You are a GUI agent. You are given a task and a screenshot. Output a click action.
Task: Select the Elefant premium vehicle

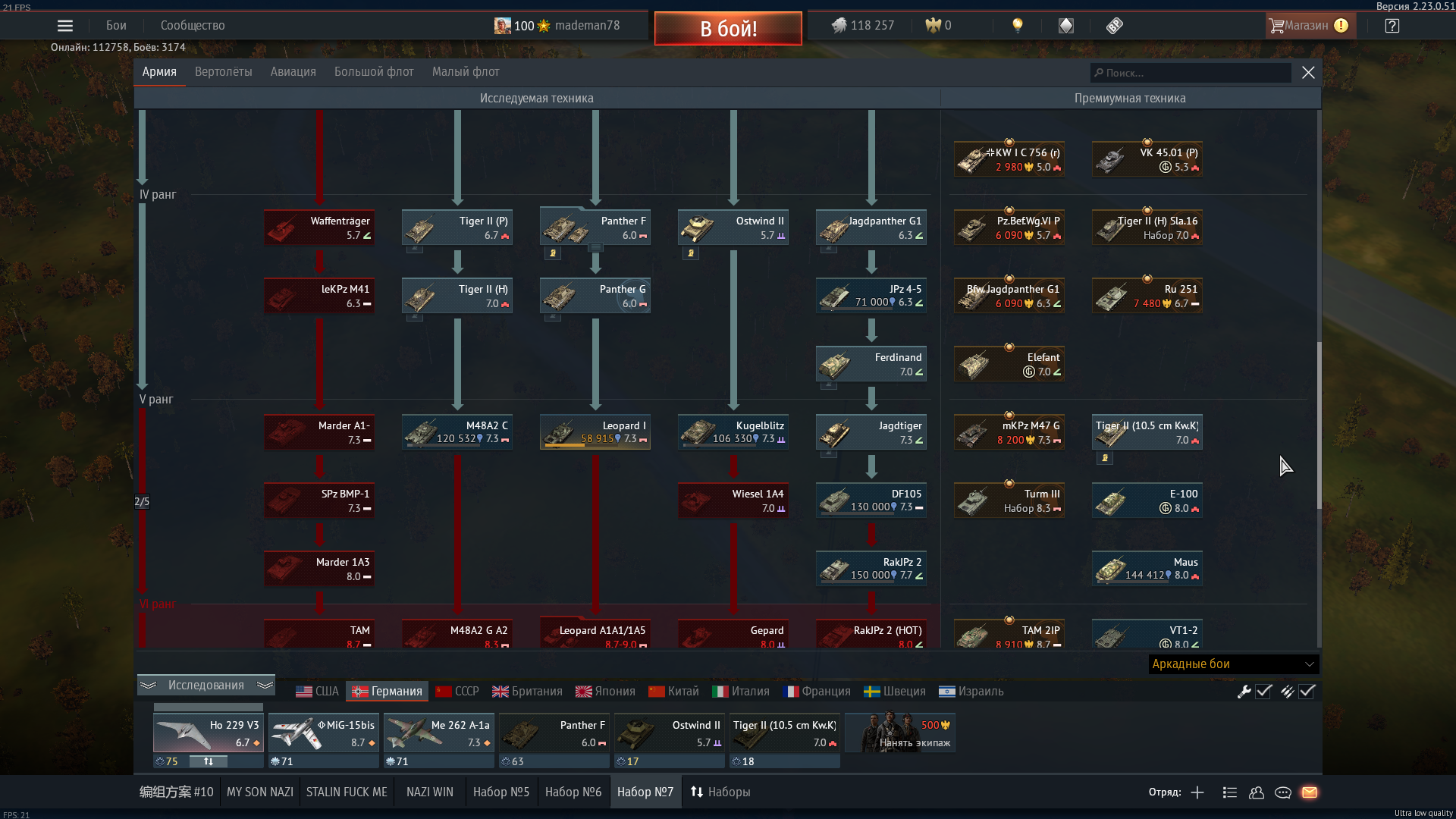(1009, 364)
